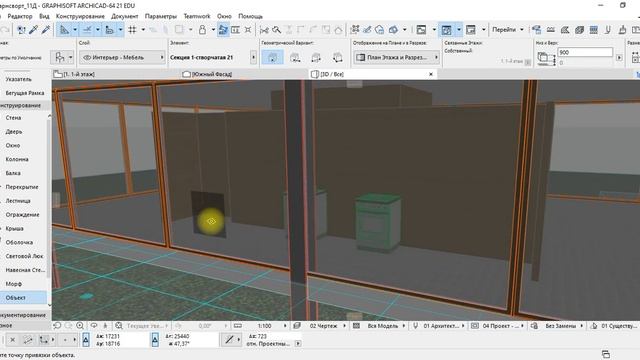Click the paint roller surface icon
Screen dimensions: 640x360
click(x=536, y=30)
